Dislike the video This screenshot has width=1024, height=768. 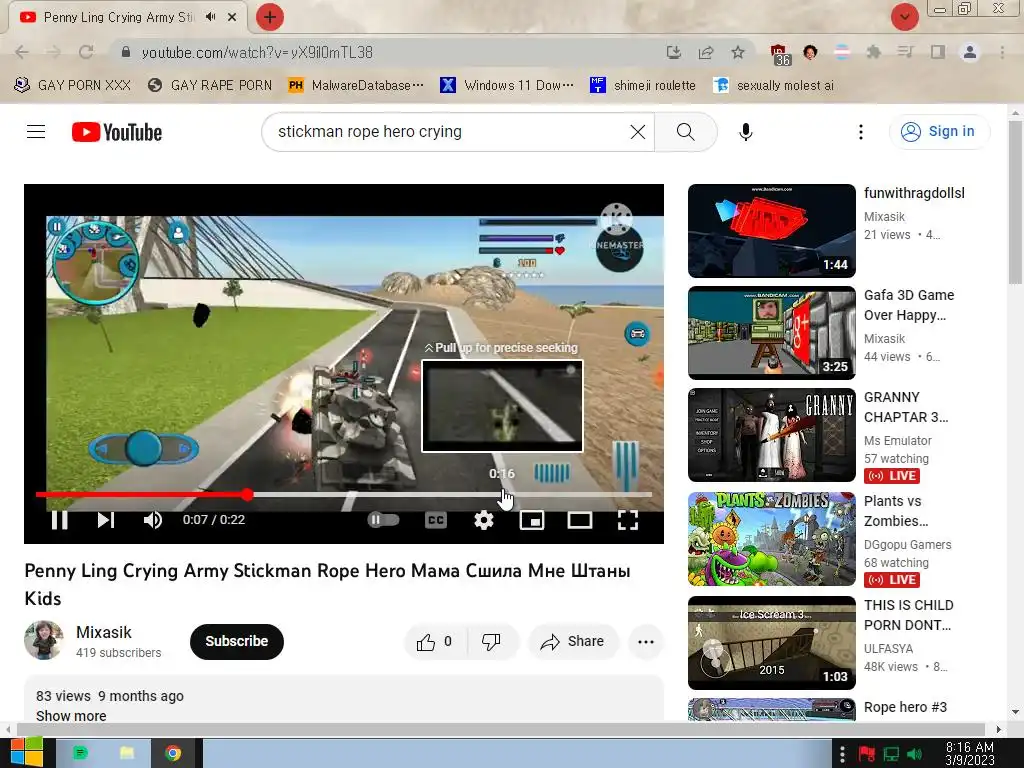pyautogui.click(x=492, y=642)
